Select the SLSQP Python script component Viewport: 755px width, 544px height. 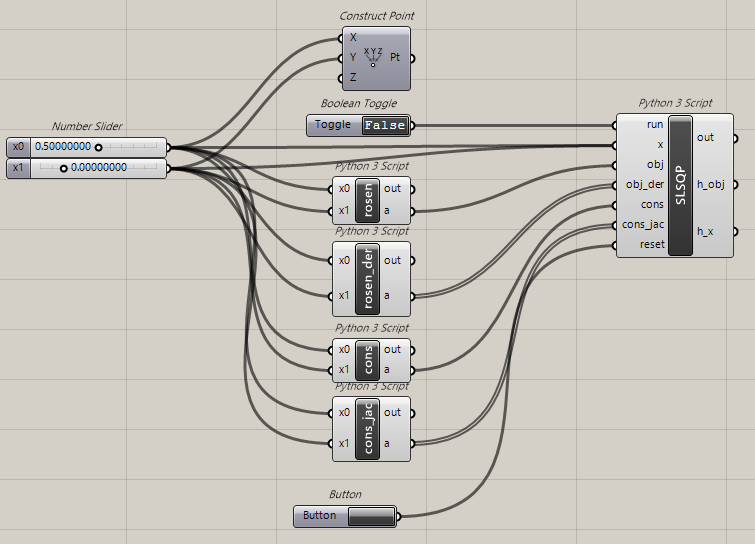pyautogui.click(x=680, y=185)
